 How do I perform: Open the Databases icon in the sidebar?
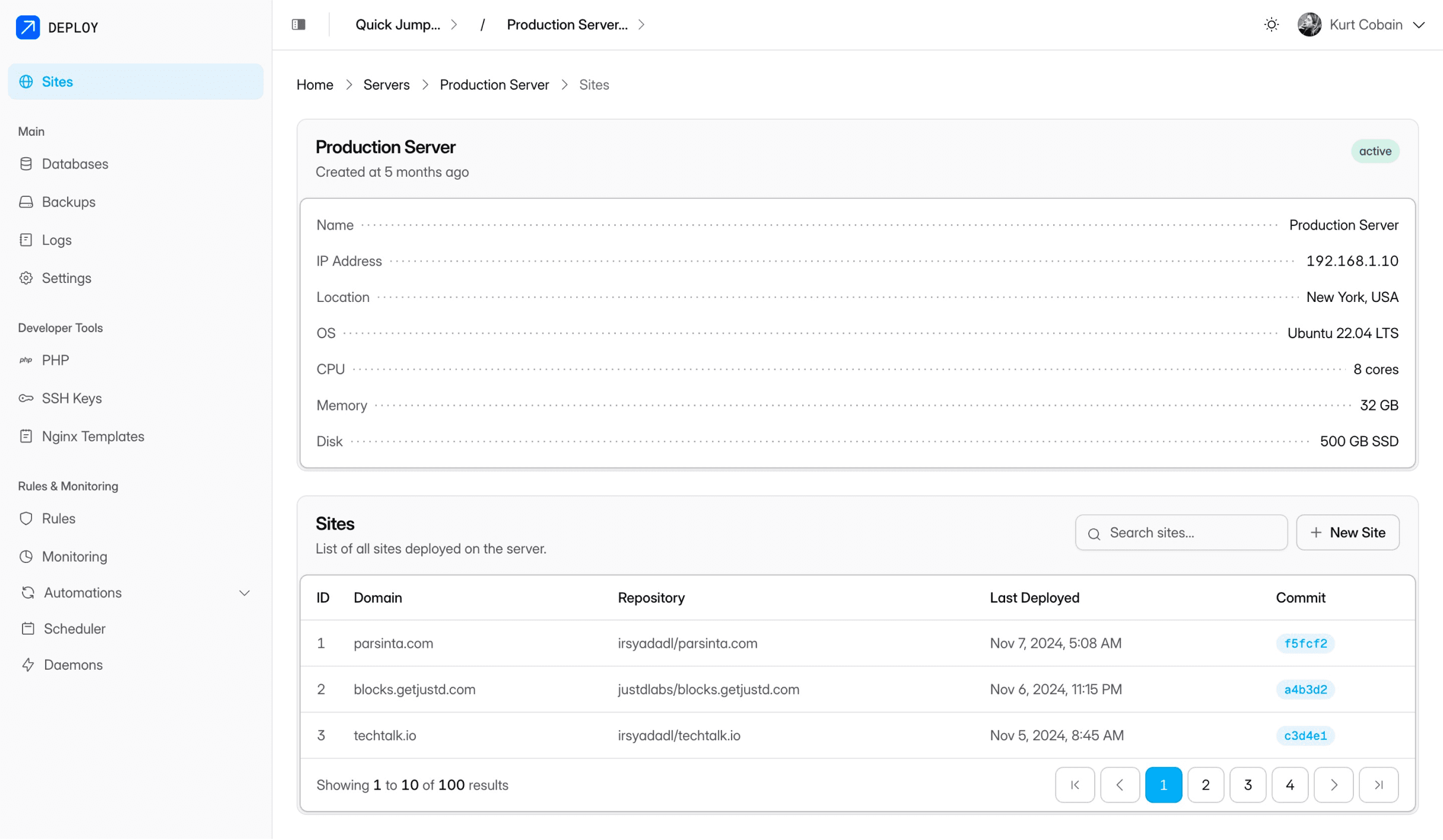(x=26, y=164)
